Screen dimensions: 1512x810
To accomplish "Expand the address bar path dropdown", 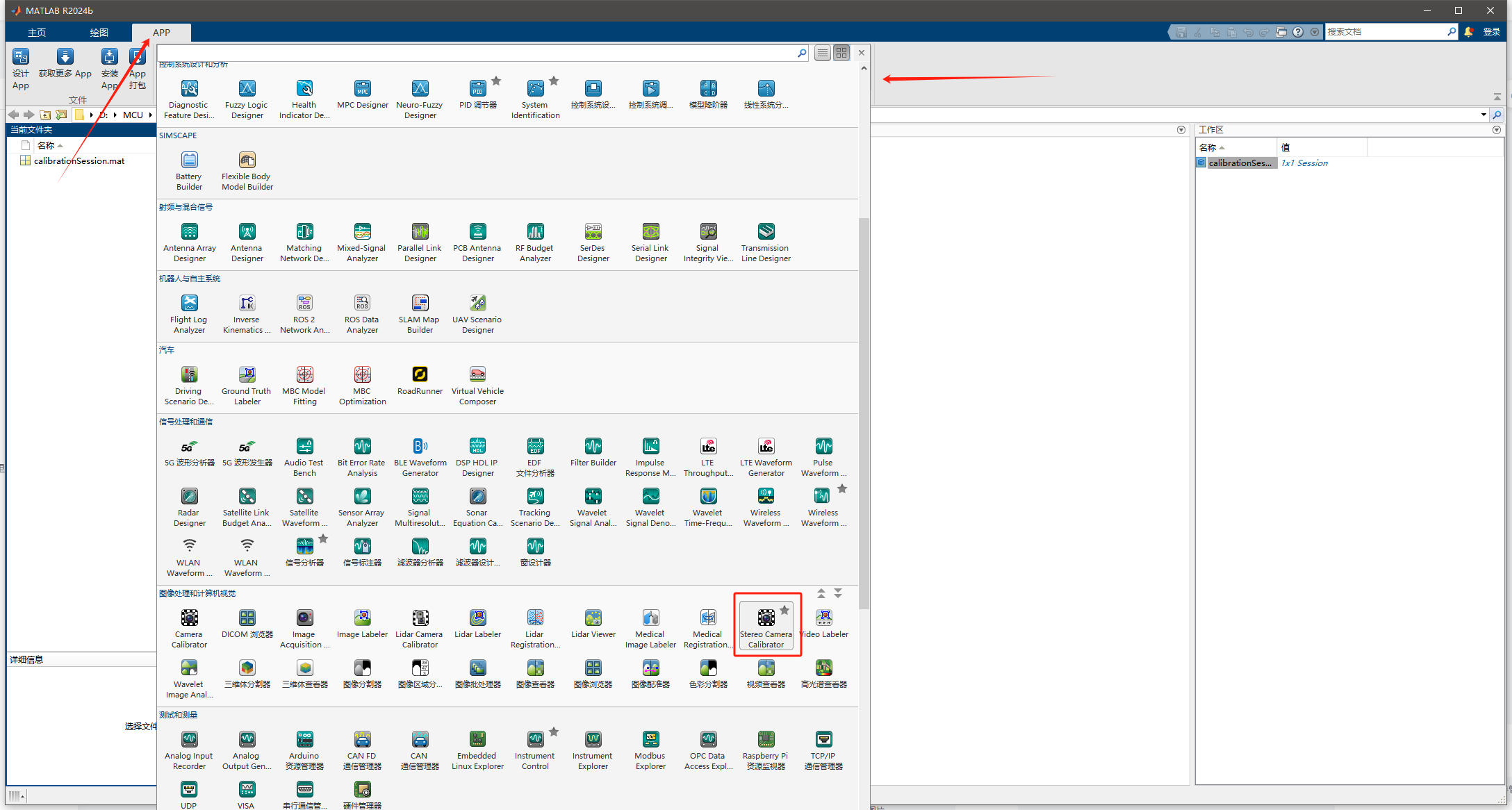I will coord(1484,115).
